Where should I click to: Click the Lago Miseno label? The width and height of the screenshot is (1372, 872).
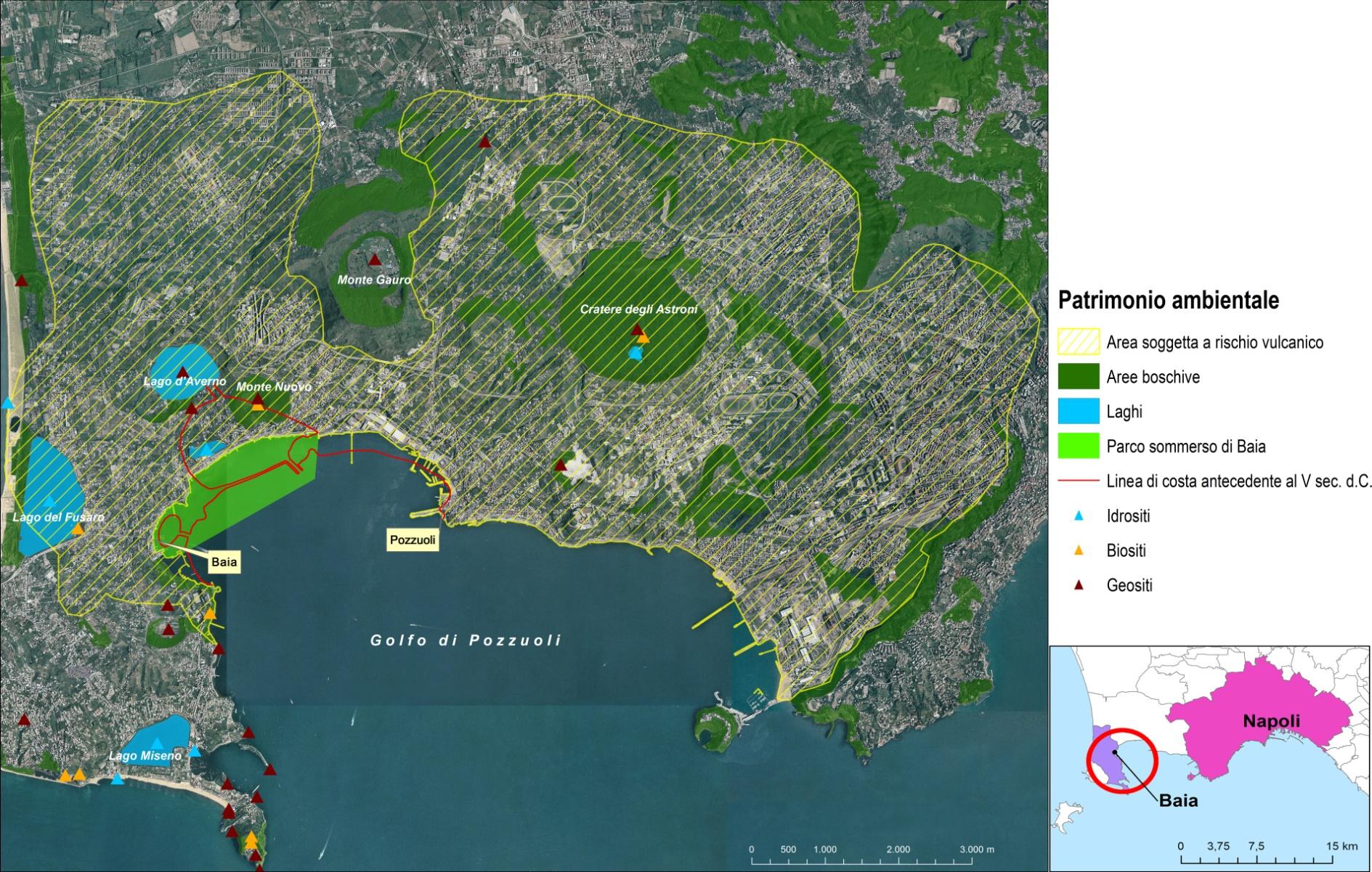[x=145, y=757]
